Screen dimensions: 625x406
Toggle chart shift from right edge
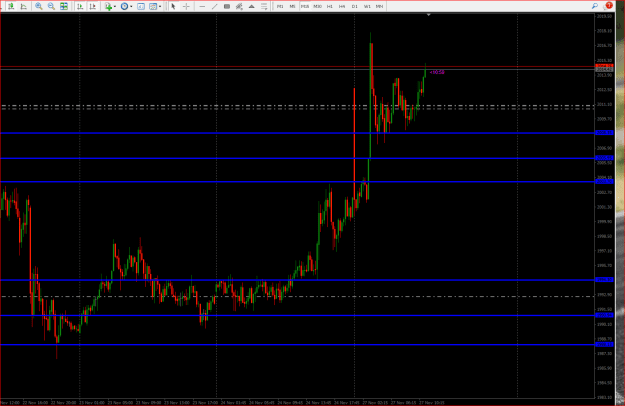click(92, 6)
